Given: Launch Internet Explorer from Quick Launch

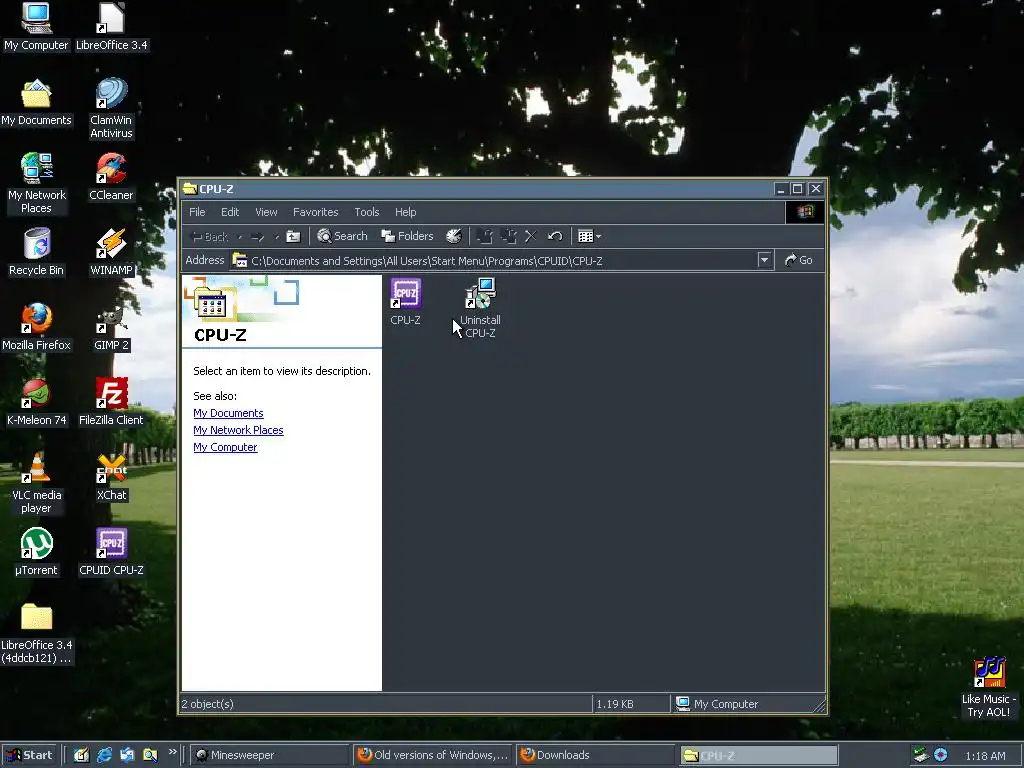Looking at the screenshot, I should 104,755.
